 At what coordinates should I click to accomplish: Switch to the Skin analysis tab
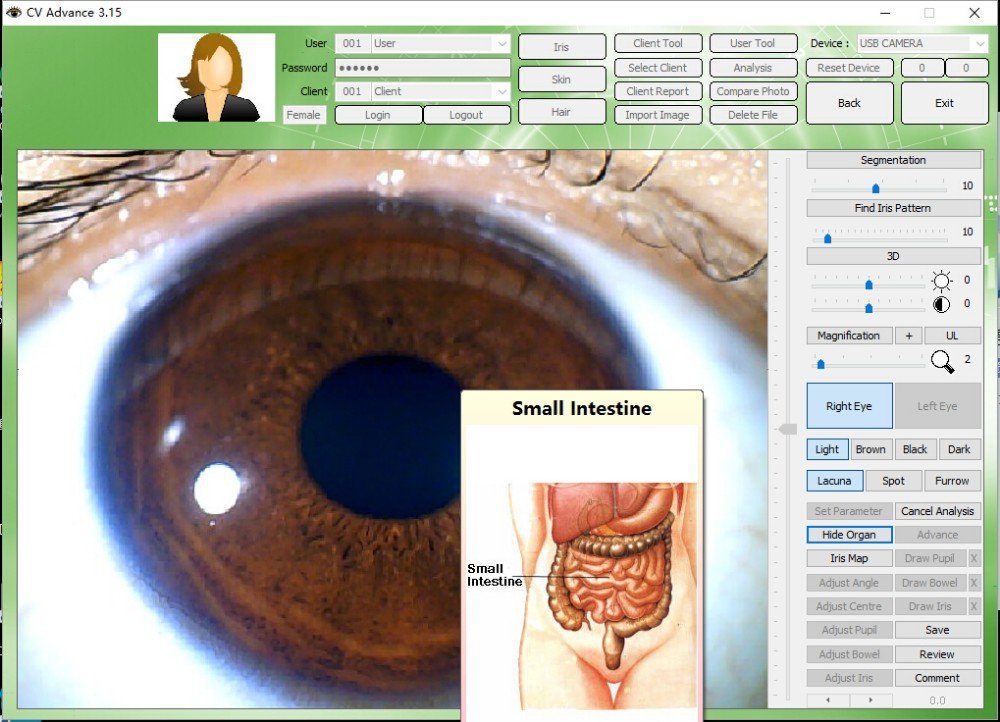click(561, 79)
